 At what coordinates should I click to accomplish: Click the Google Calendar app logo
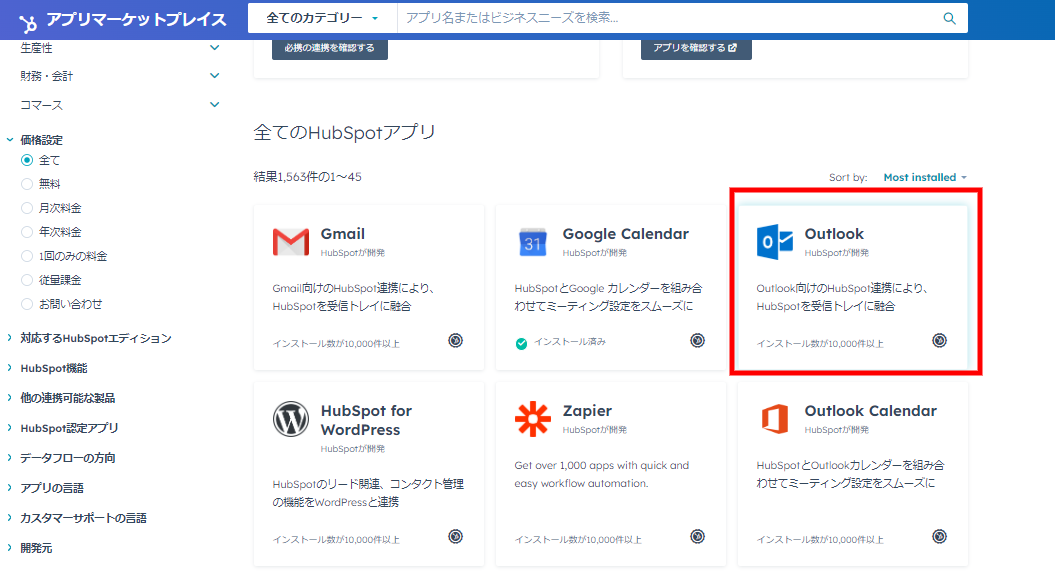pyautogui.click(x=533, y=242)
